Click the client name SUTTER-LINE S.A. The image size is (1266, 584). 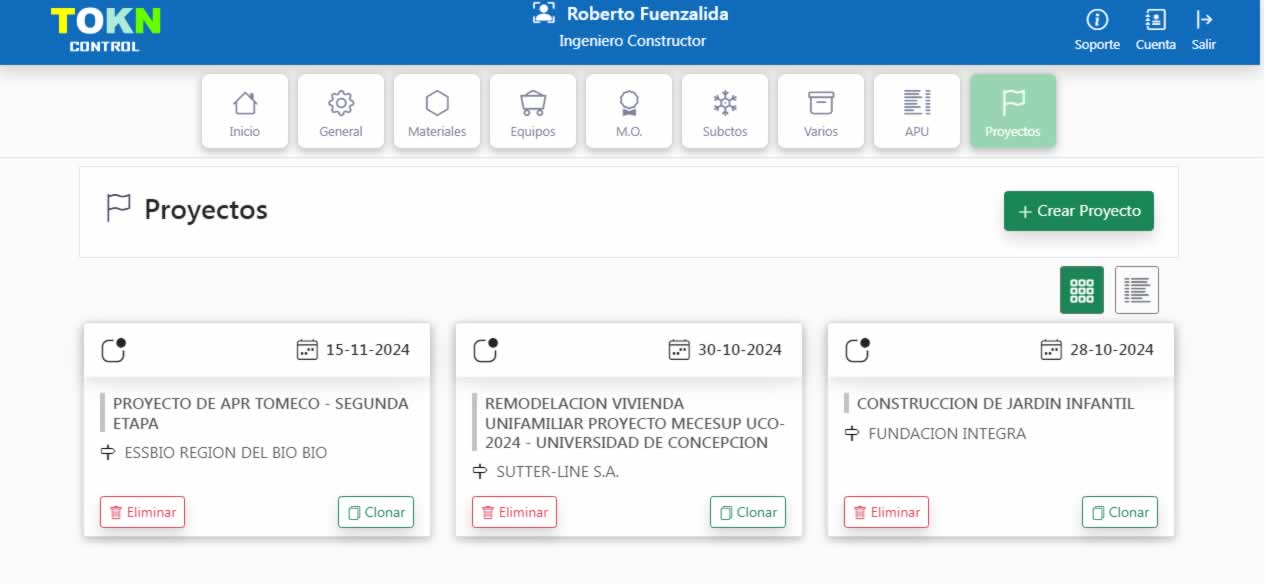coord(558,472)
